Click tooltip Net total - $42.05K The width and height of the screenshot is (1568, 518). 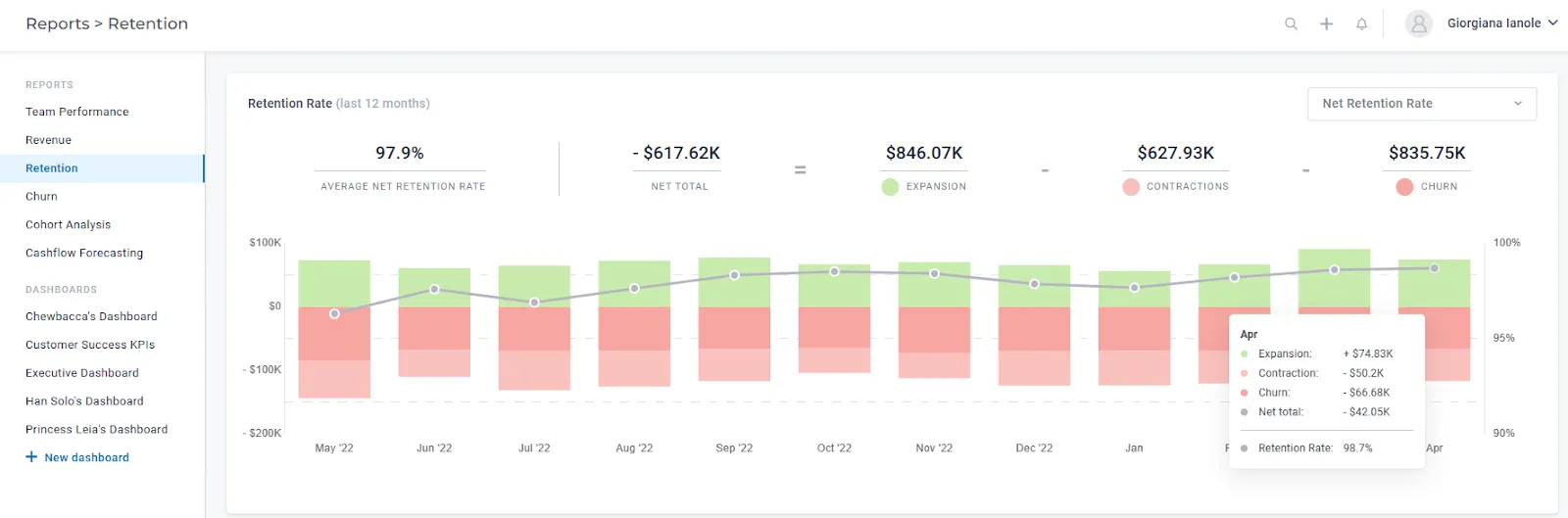[x=1366, y=412]
